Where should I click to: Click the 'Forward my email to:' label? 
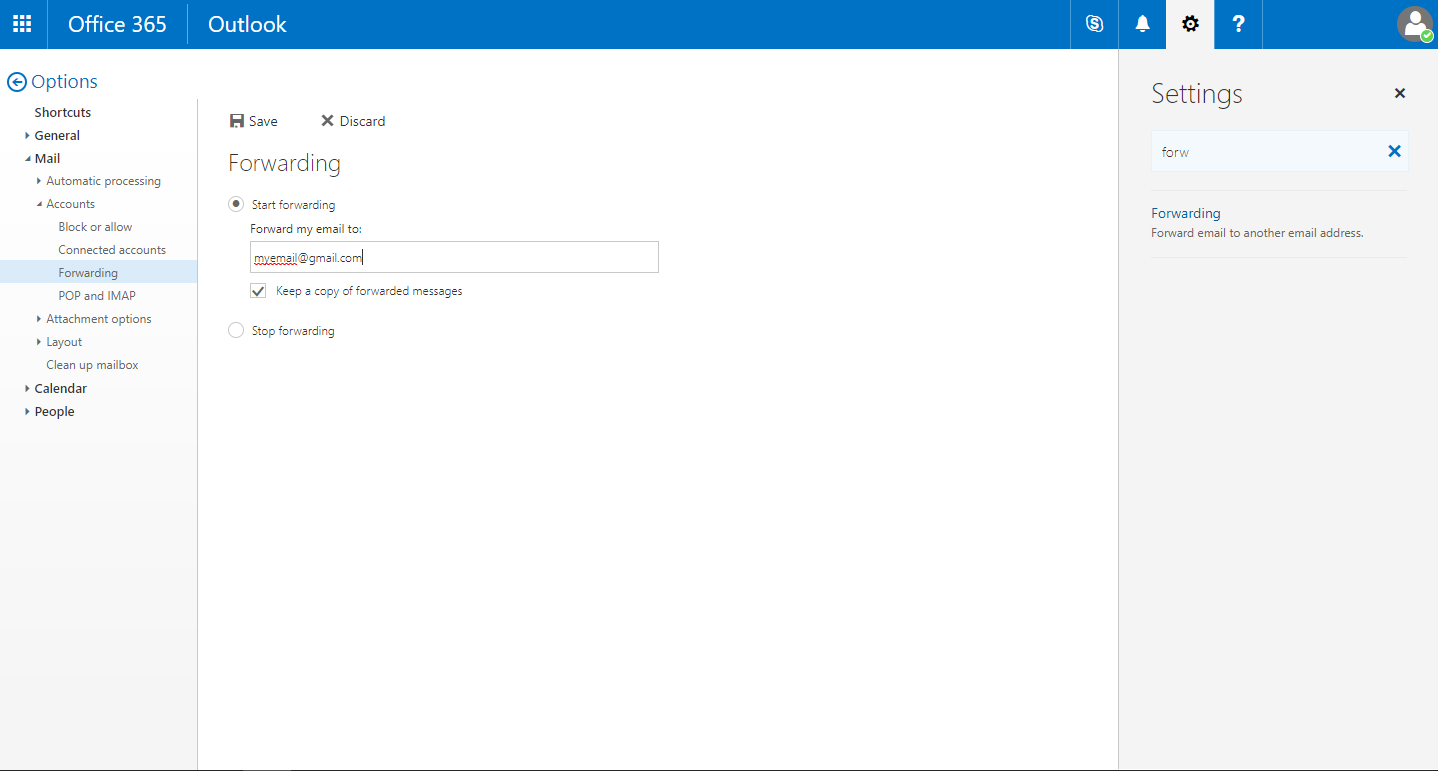pos(306,229)
